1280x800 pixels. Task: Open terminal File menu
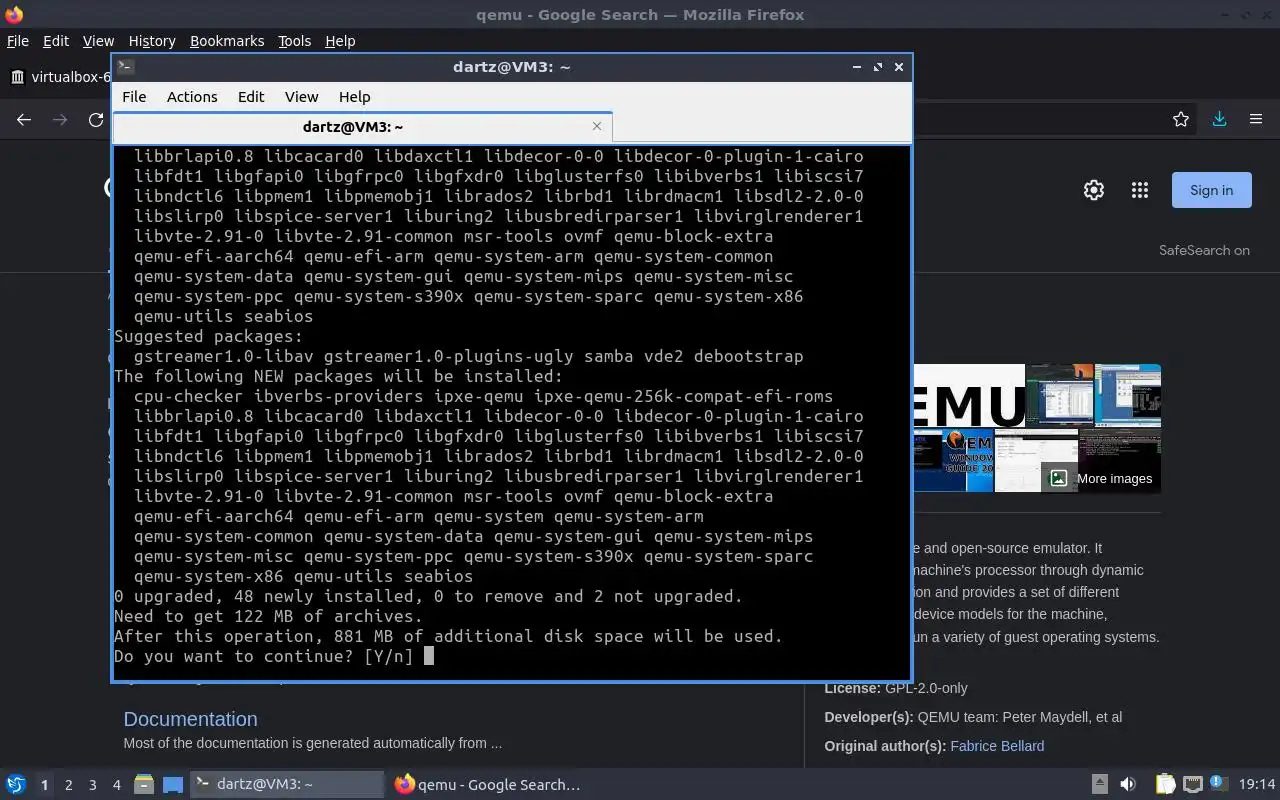(x=134, y=97)
